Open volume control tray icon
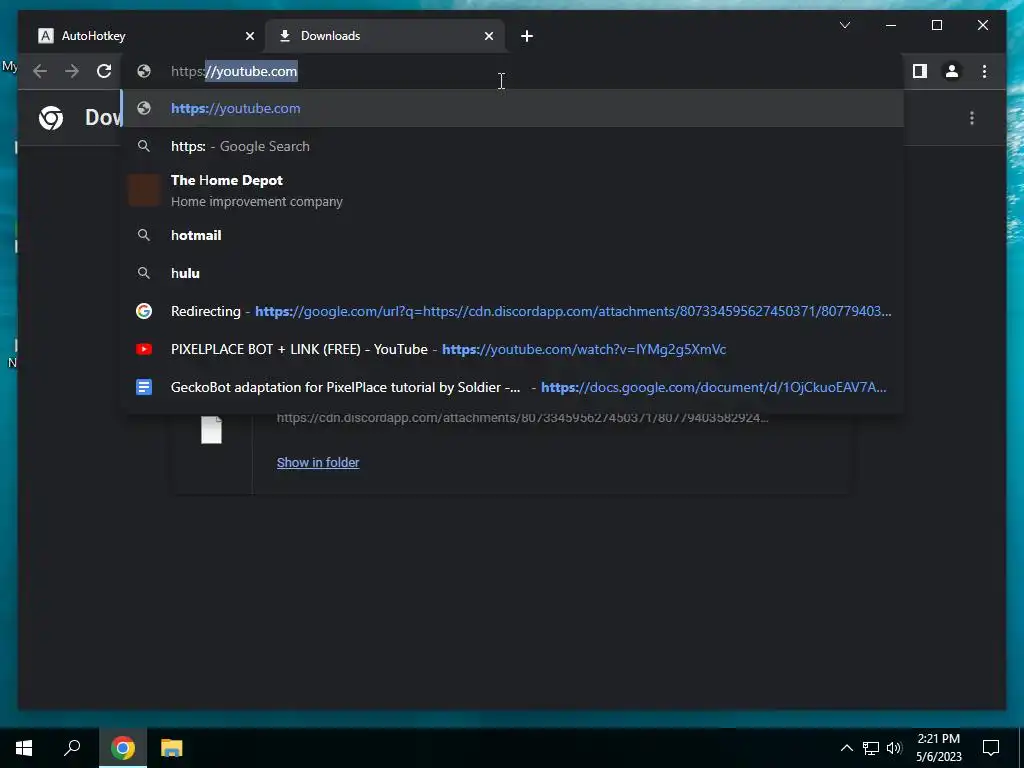The image size is (1024, 768). [x=894, y=748]
